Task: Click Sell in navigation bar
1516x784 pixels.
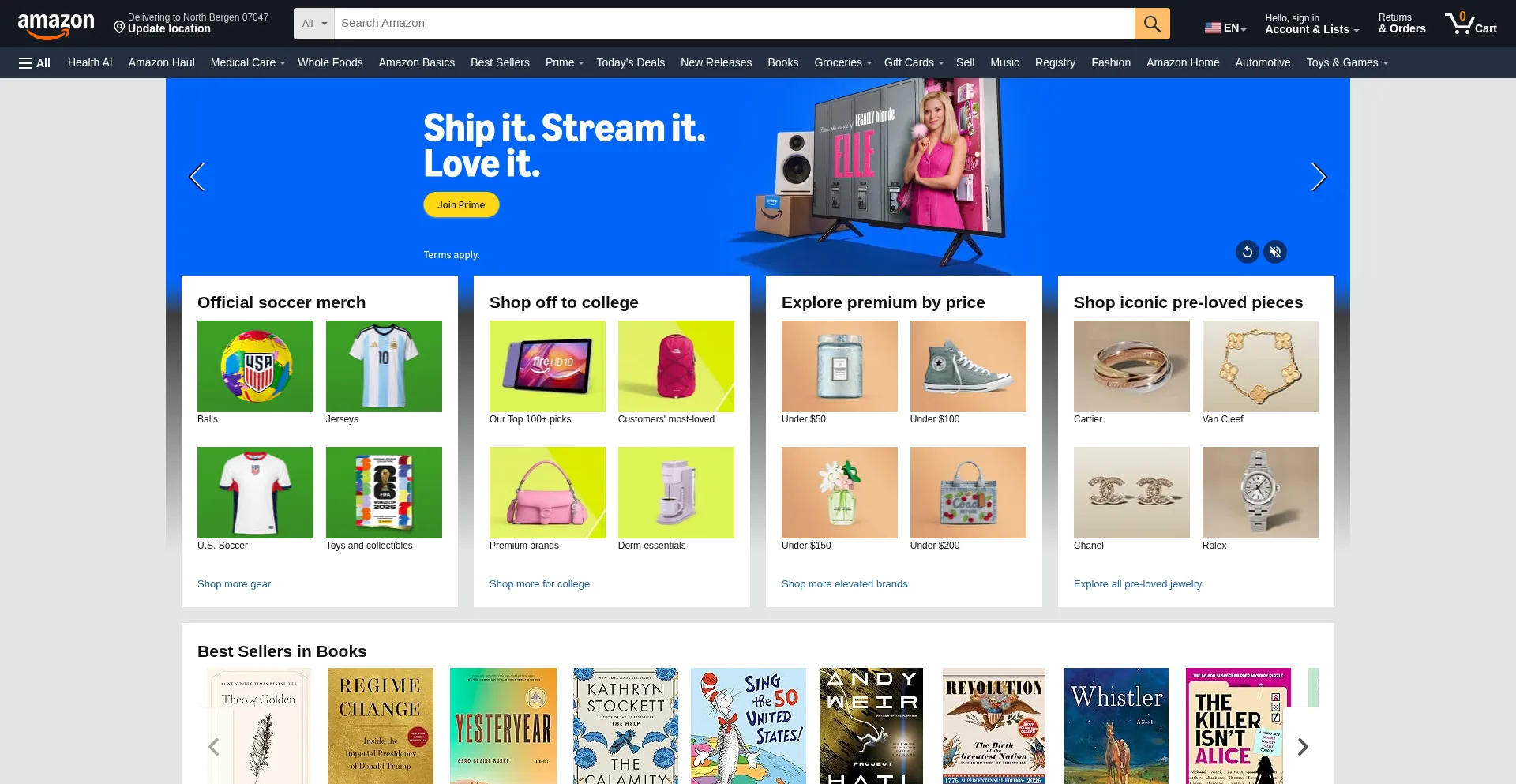Action: 966,63
